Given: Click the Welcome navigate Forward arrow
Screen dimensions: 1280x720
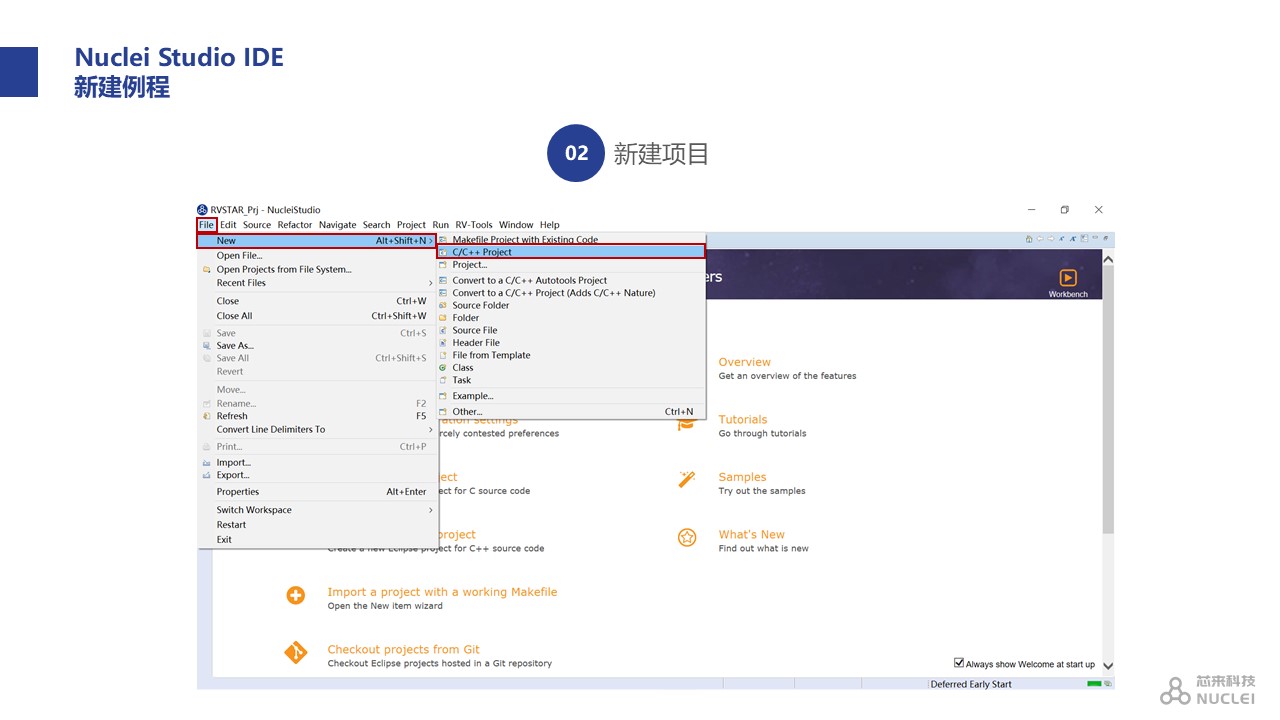Looking at the screenshot, I should 1051,239.
